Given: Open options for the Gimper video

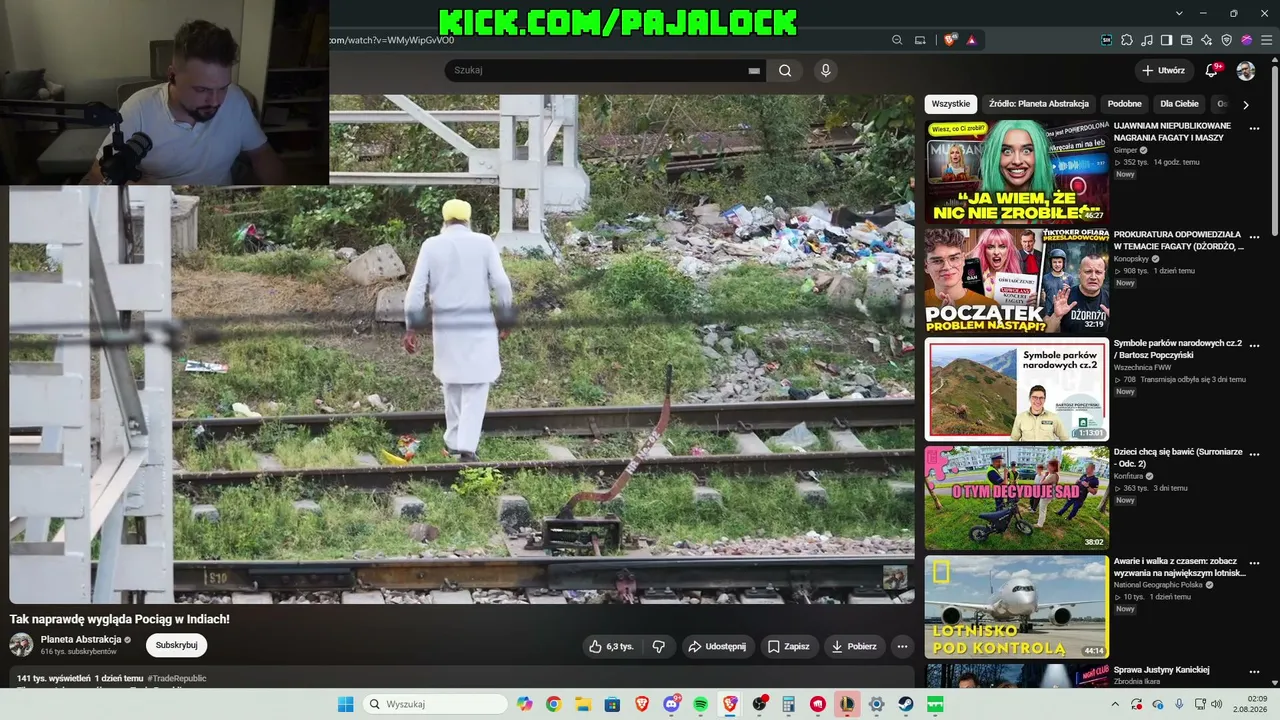Looking at the screenshot, I should point(1255,127).
